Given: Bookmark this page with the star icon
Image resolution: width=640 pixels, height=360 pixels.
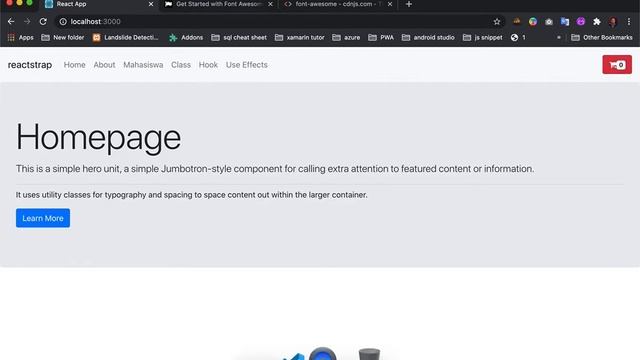Looking at the screenshot, I should coord(497,22).
